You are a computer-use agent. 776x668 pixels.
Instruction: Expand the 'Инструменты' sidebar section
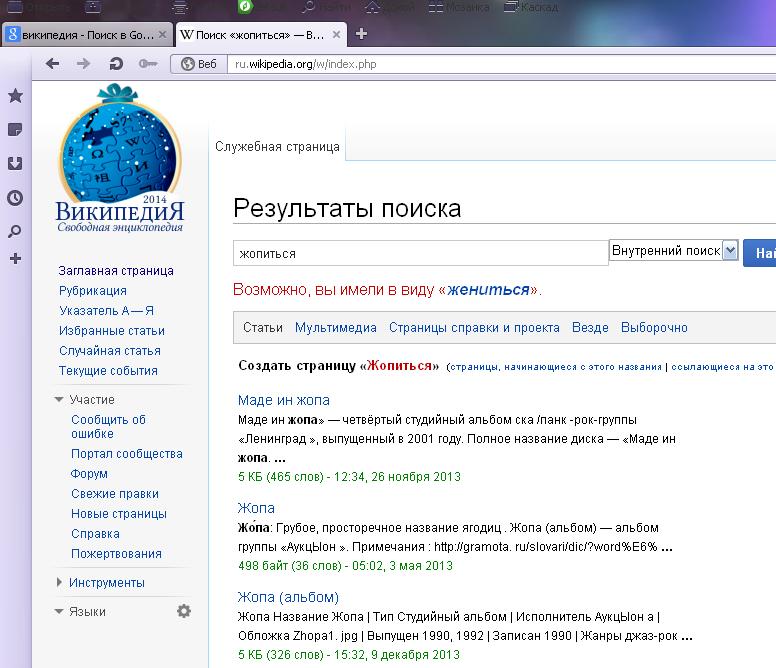coord(58,582)
